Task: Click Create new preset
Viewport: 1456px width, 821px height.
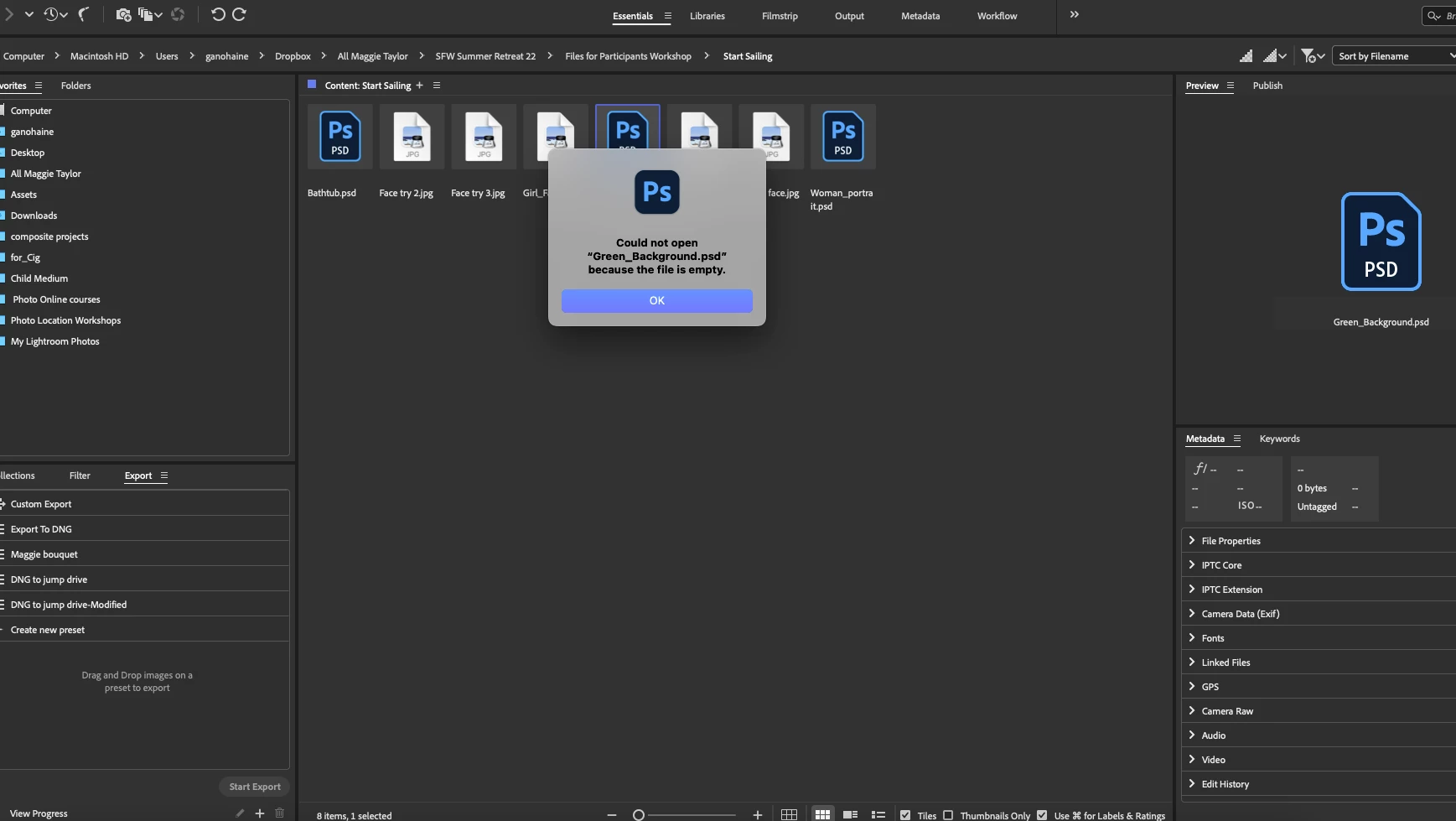Action: point(144,630)
